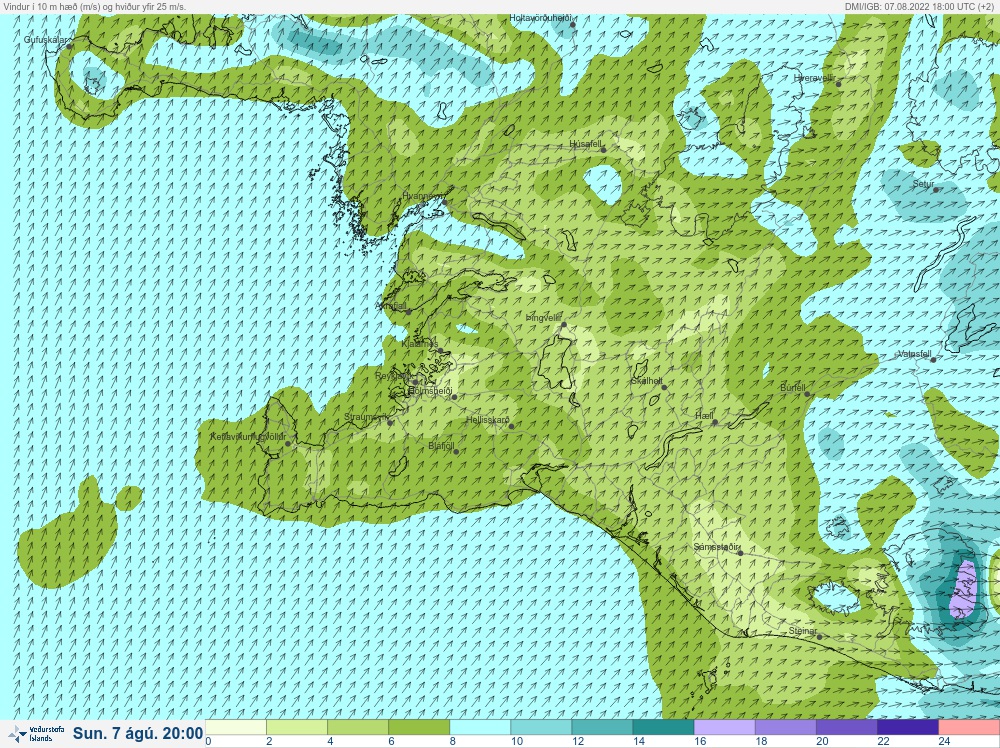Select the Setur station label

pyautogui.click(x=923, y=184)
